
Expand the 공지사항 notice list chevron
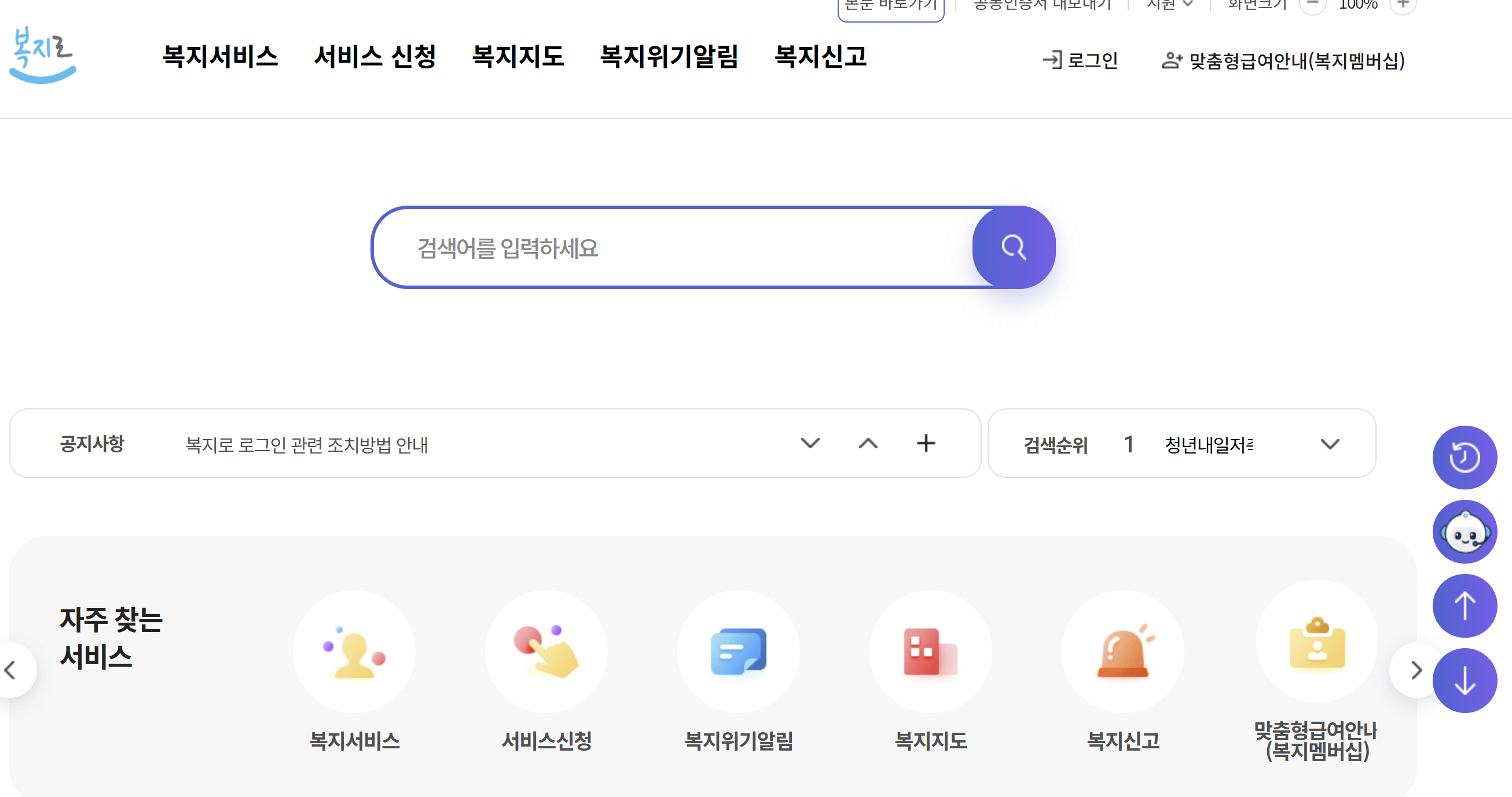click(810, 444)
